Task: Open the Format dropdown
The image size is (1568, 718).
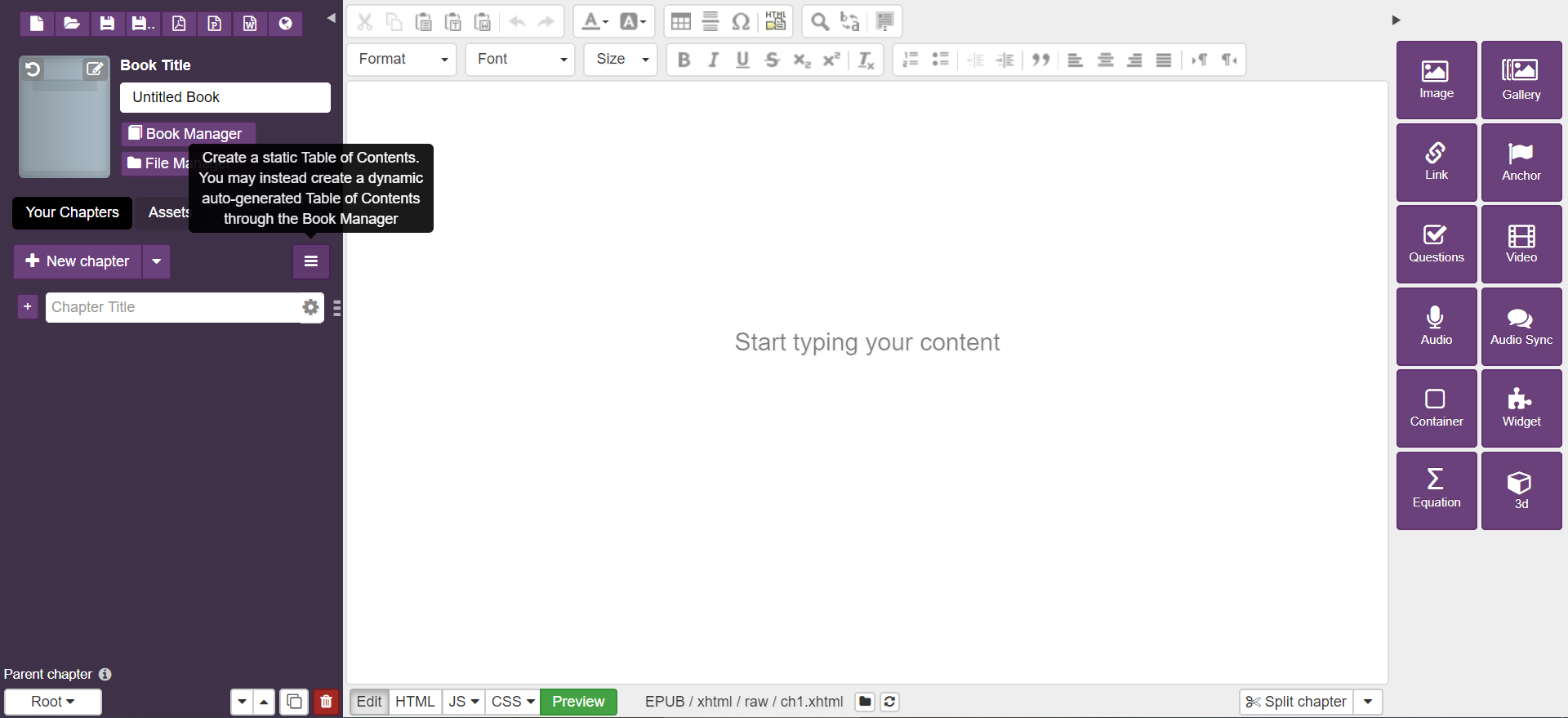Action: click(402, 60)
